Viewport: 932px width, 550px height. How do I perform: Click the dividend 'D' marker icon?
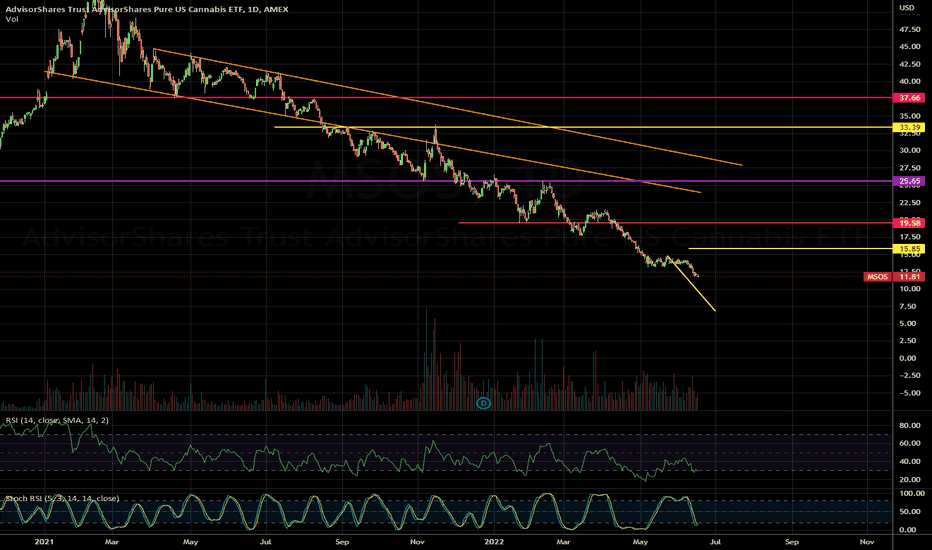click(484, 403)
